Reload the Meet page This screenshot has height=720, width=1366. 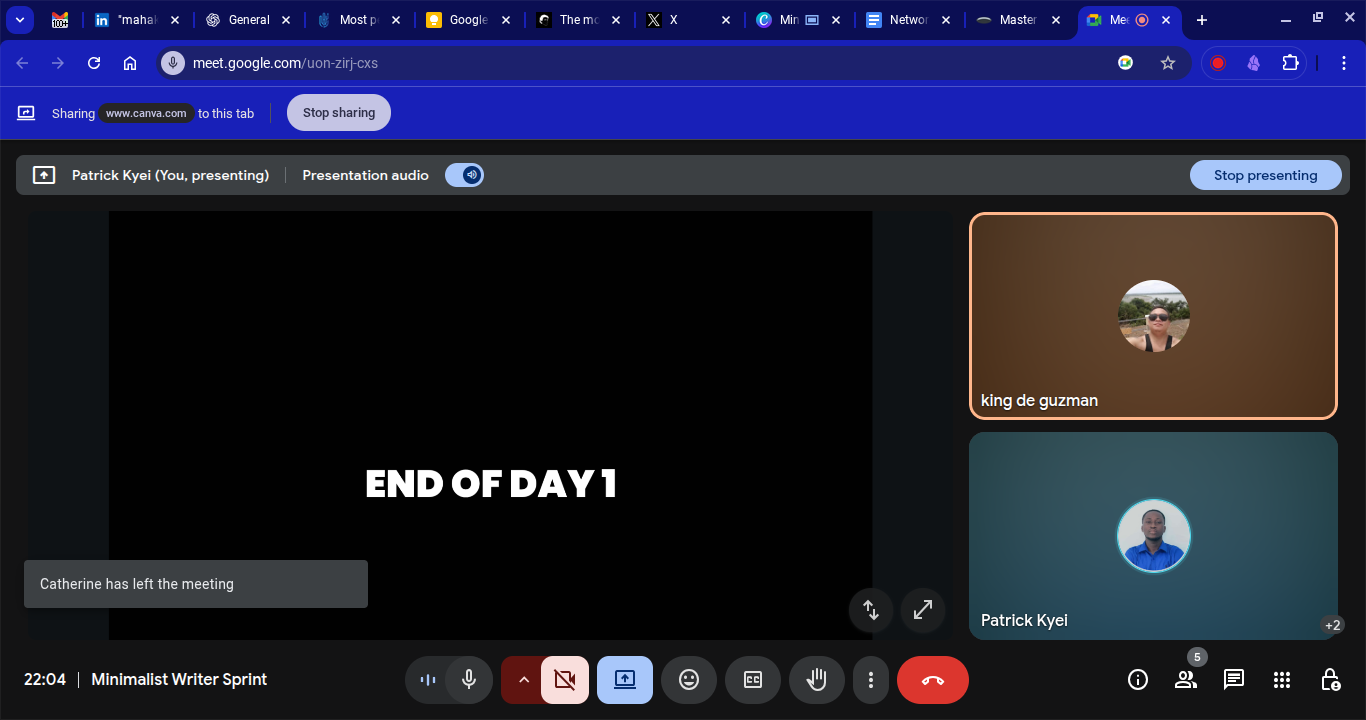[x=94, y=63]
